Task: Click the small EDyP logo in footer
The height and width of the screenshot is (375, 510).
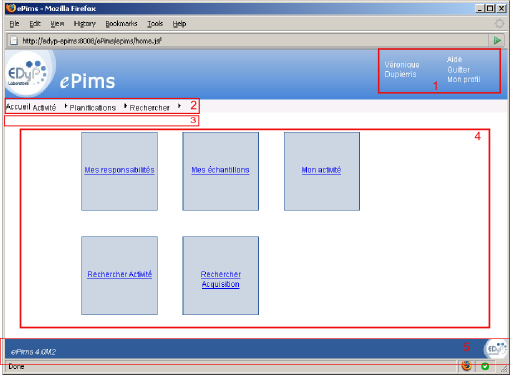Action: tap(497, 349)
